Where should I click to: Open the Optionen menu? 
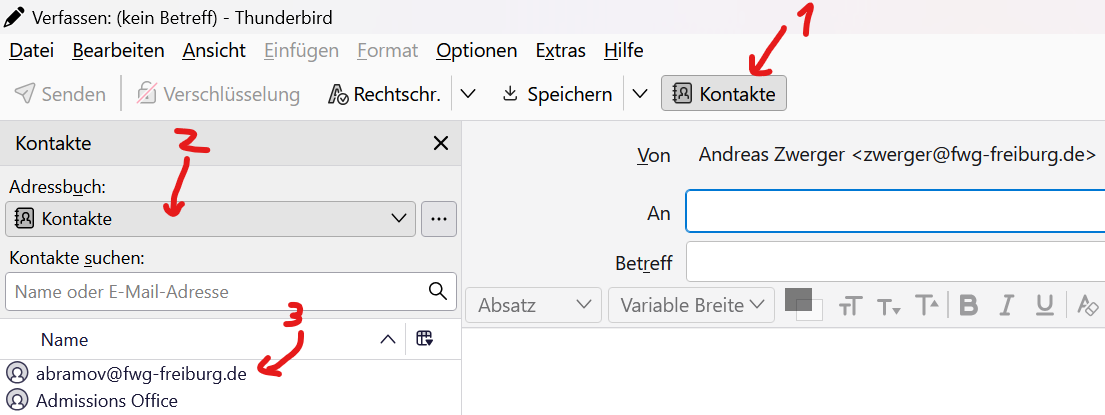476,50
